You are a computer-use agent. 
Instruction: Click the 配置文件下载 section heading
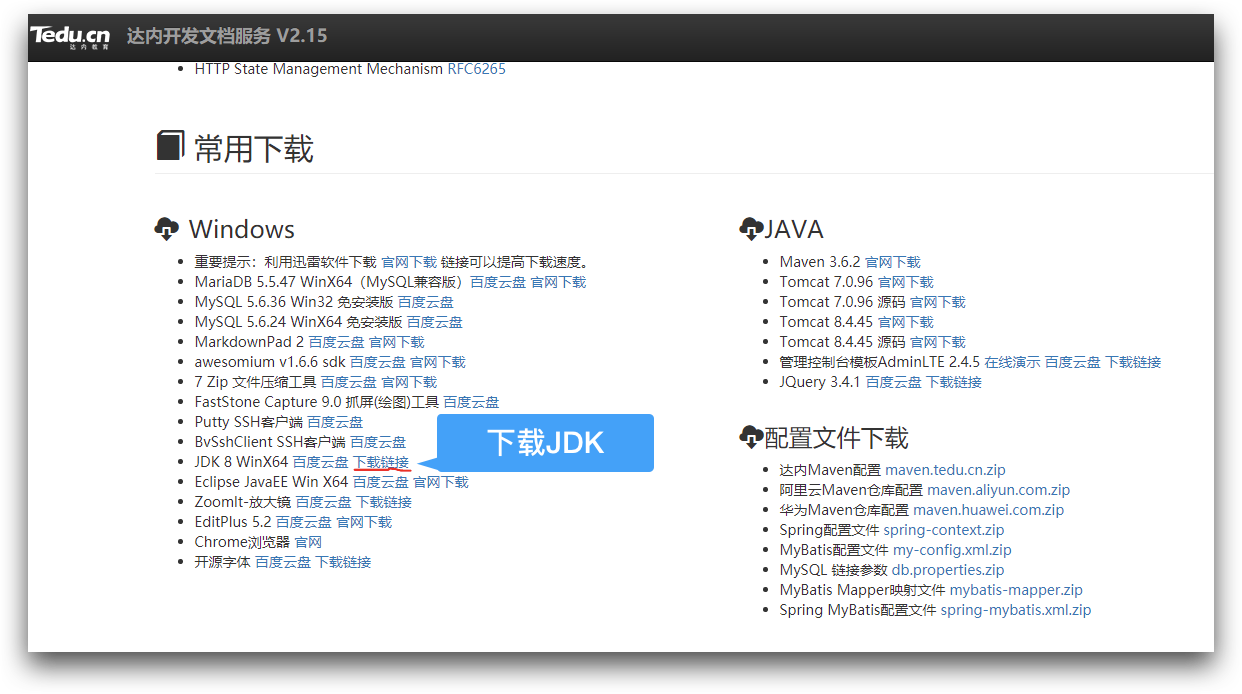point(837,437)
